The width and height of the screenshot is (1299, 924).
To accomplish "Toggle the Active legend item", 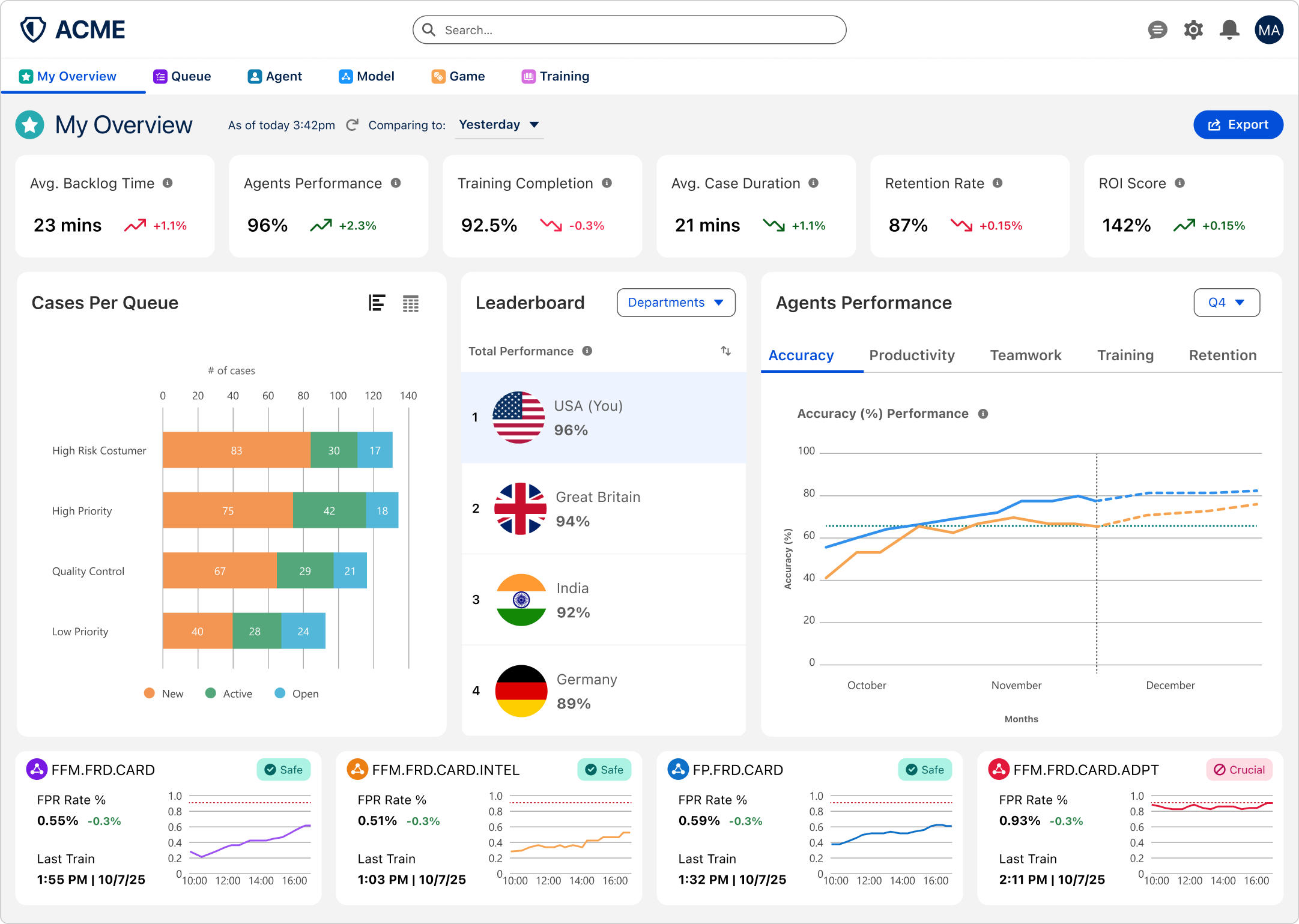I will coord(229,693).
